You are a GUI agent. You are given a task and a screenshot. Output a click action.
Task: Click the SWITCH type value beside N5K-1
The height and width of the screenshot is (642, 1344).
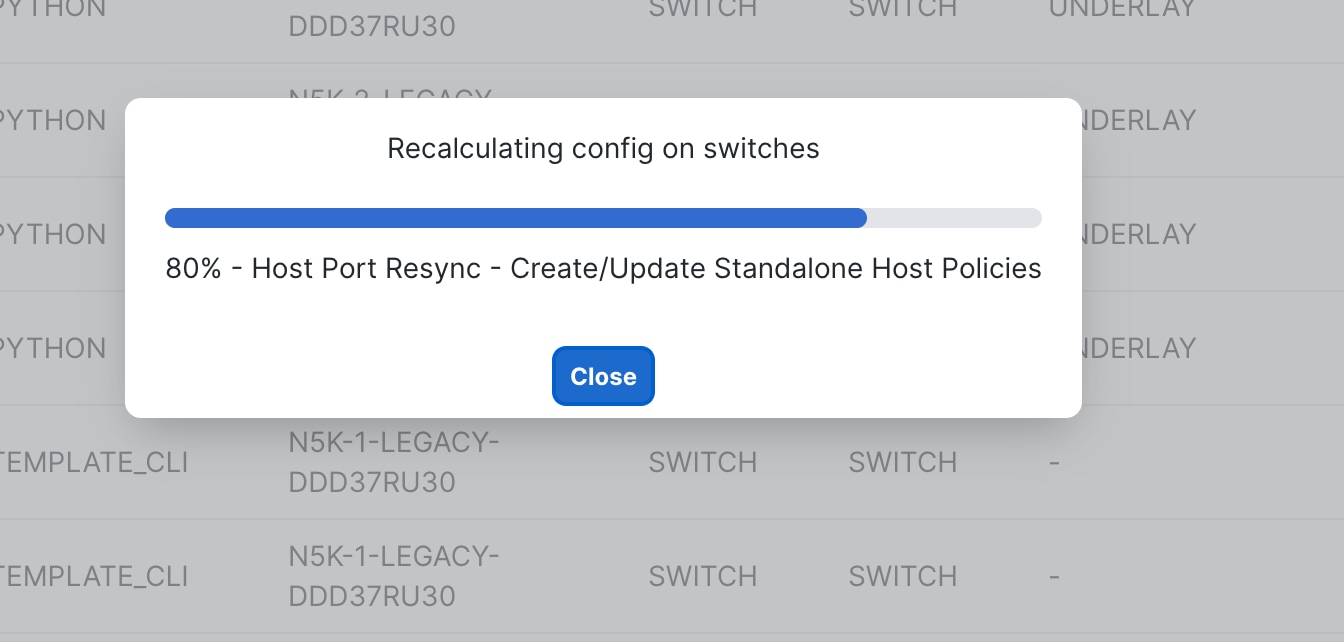702,462
